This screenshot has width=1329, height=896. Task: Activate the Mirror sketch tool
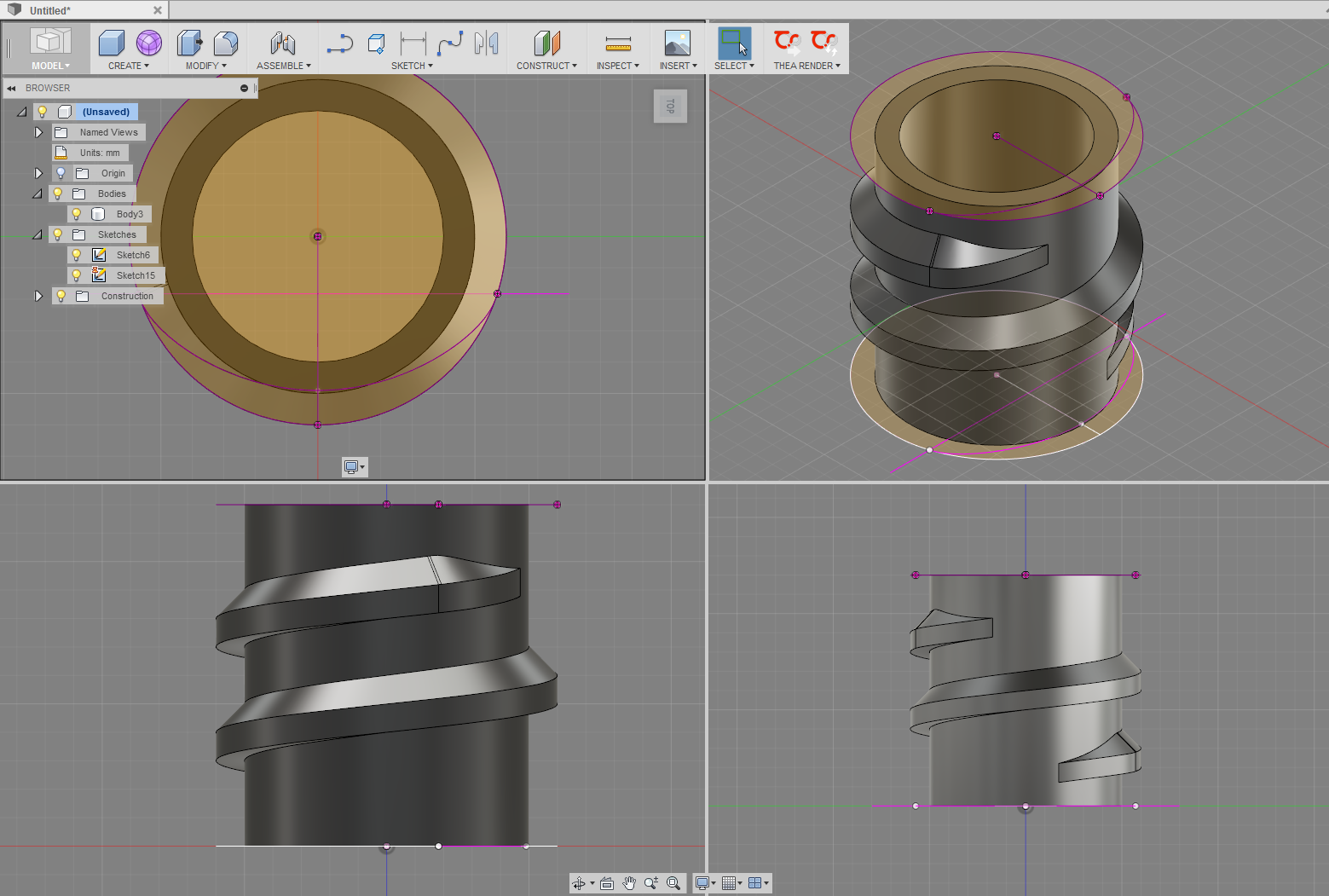click(x=486, y=40)
